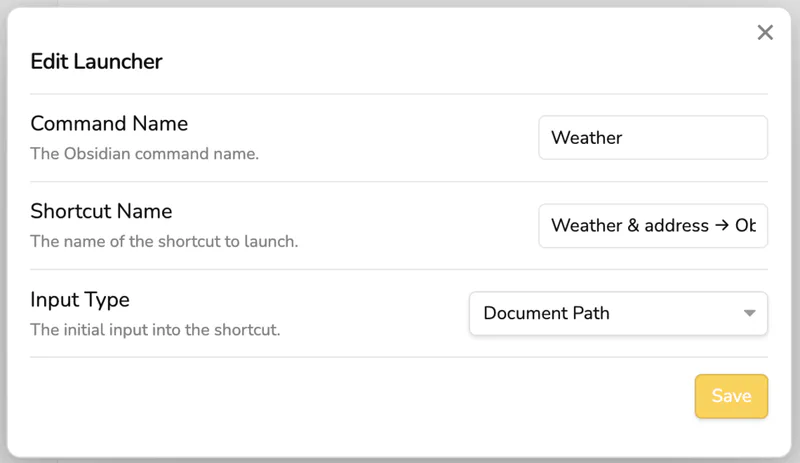Close the Edit Launcher dialog
Viewport: 800px width, 463px height.
point(765,33)
